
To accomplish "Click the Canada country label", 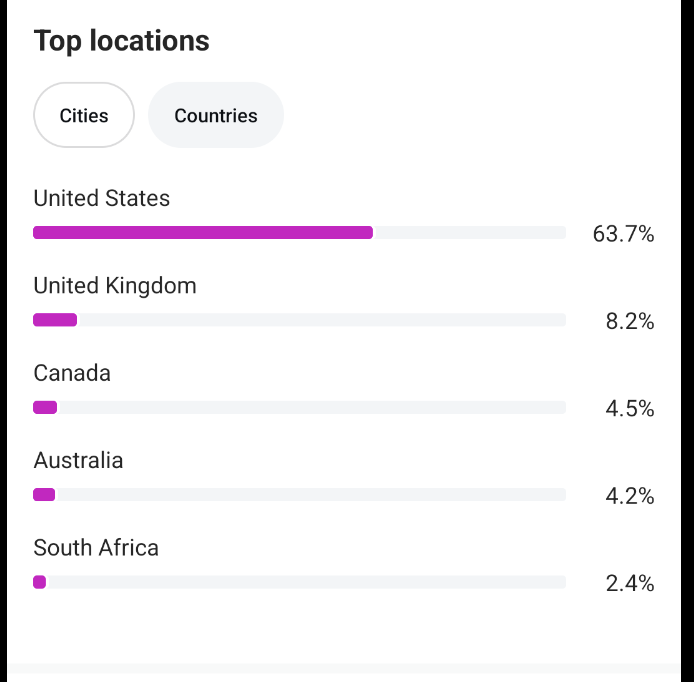I will (x=72, y=373).
